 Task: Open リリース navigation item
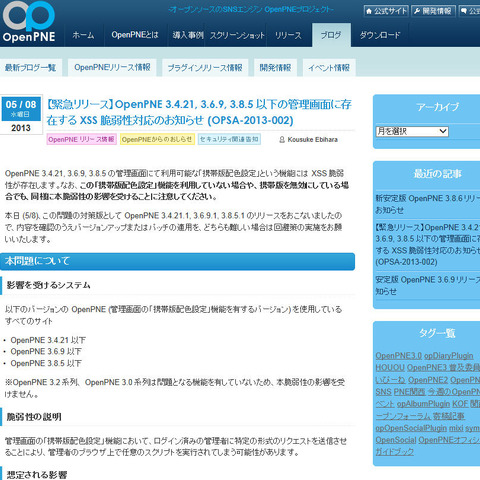point(288,35)
